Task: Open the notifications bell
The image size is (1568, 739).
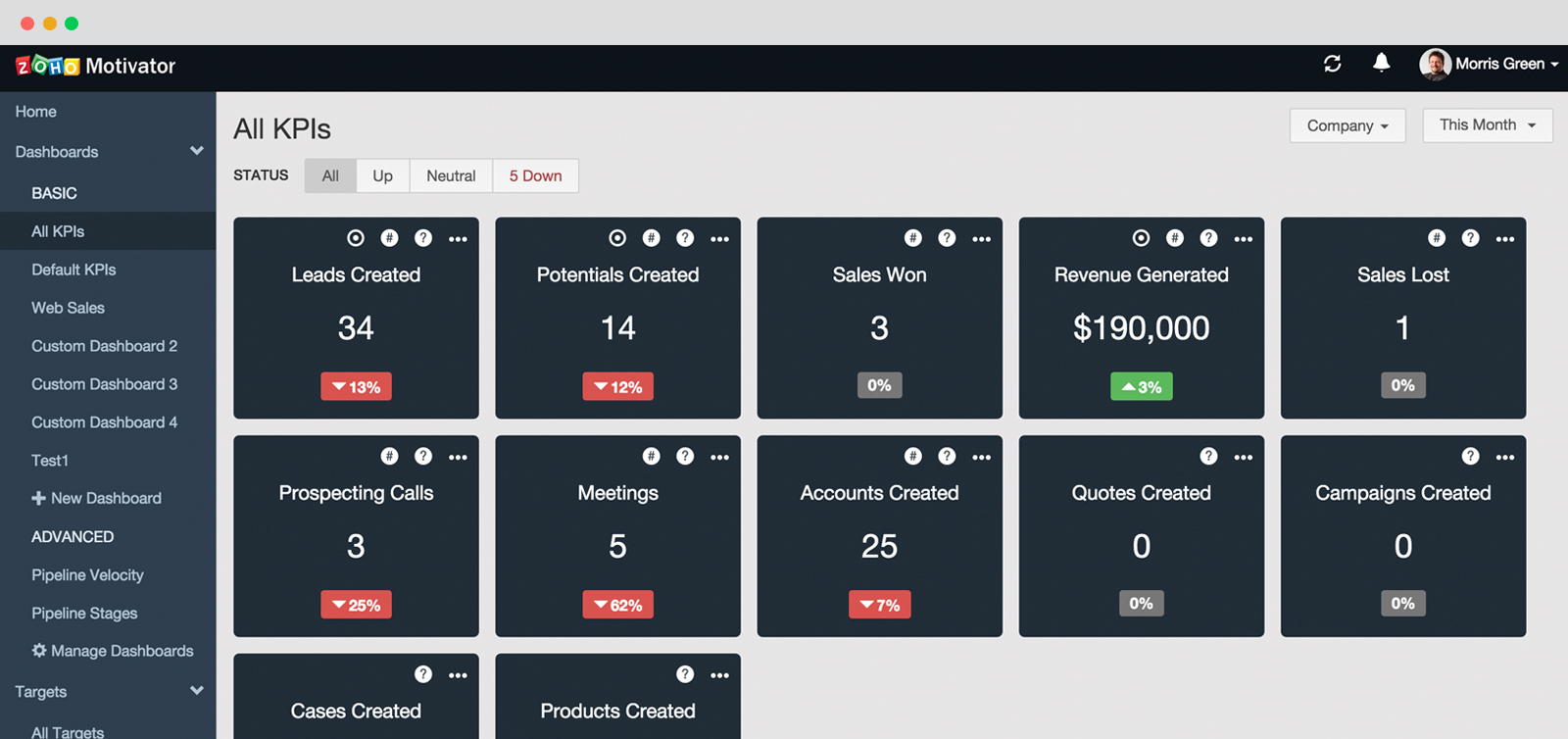Action: [1381, 63]
